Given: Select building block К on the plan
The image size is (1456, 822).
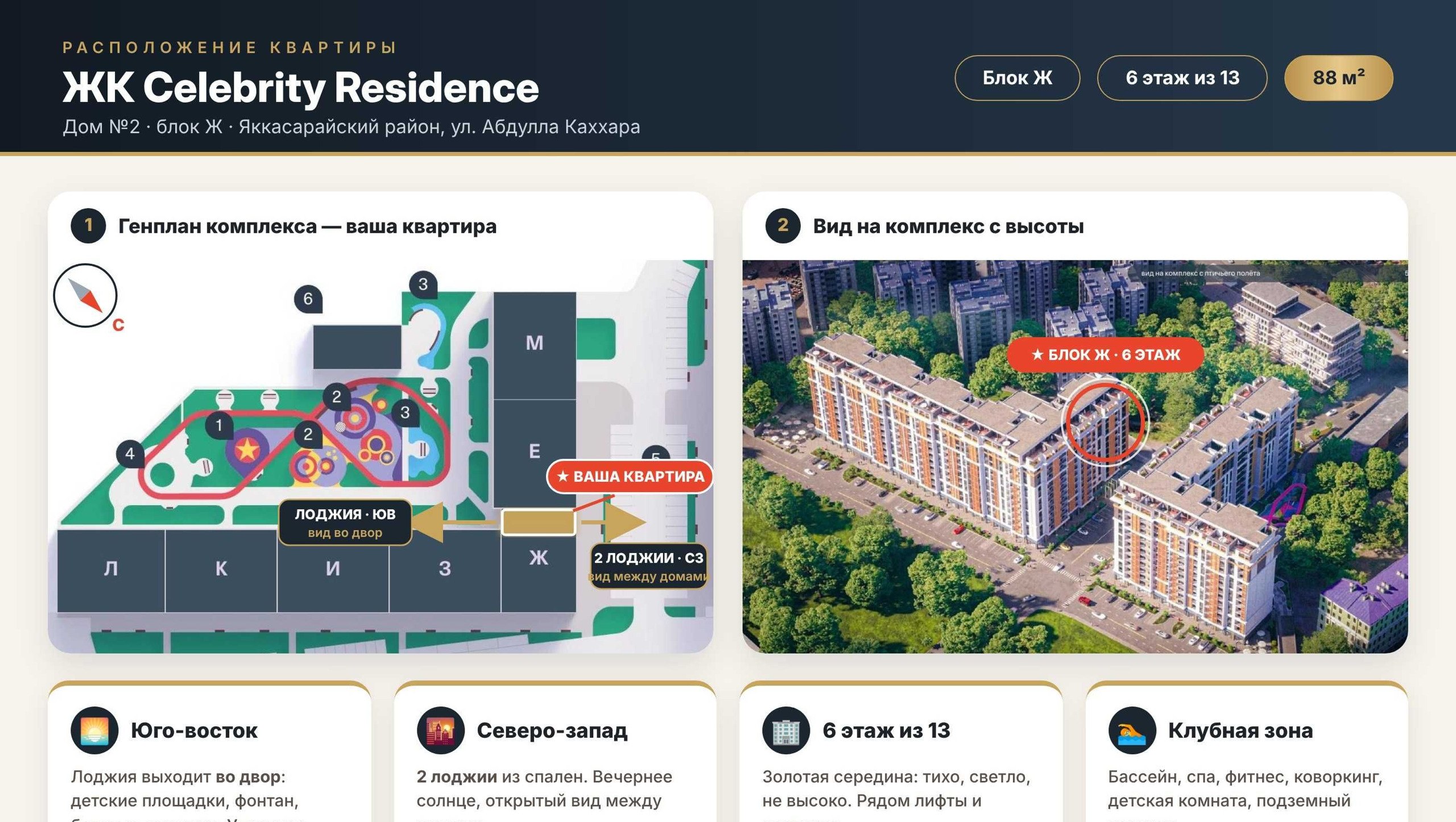Looking at the screenshot, I should coord(221,570).
